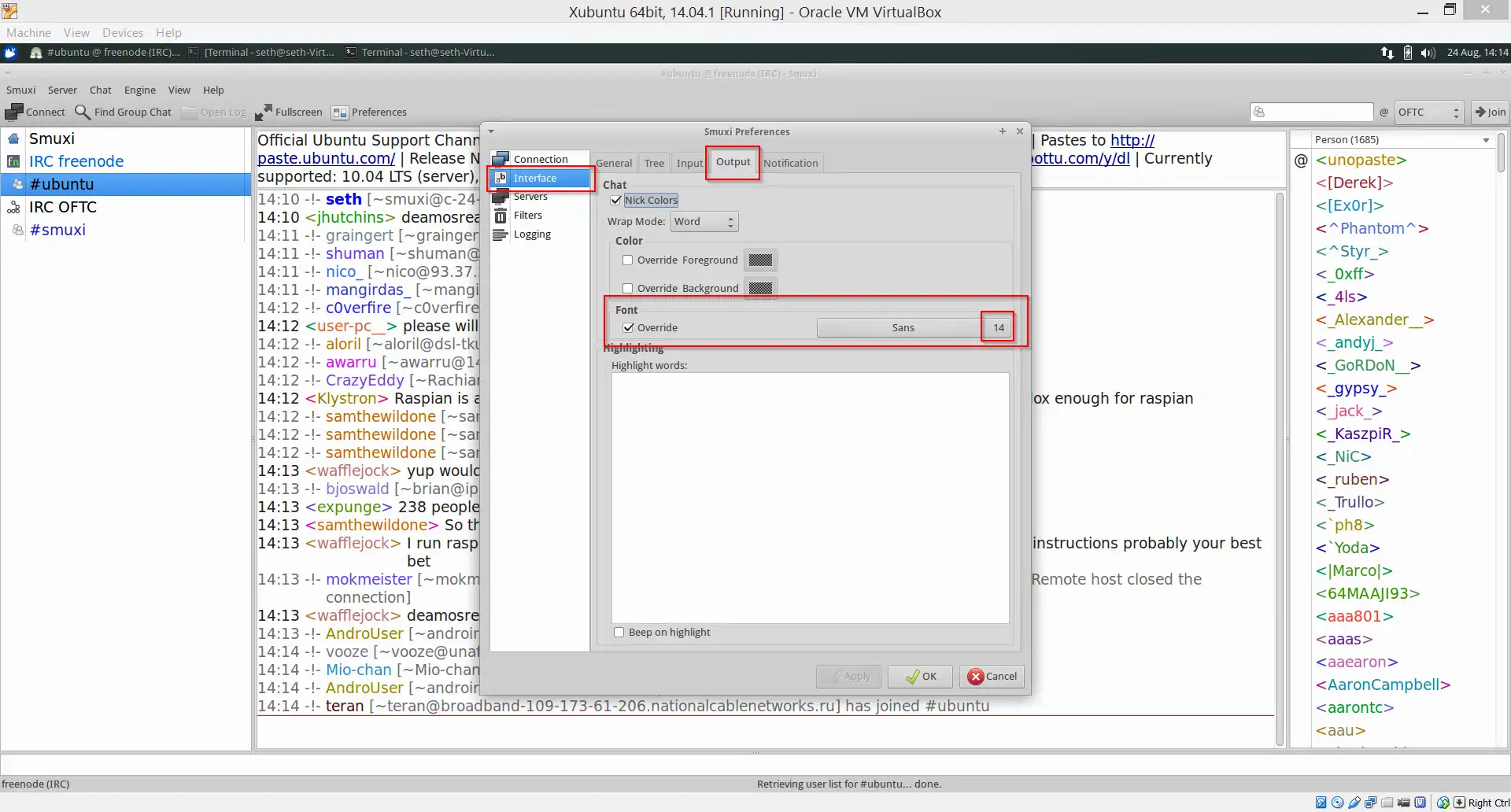Click the VirtualBox mouse integration status icon
The image size is (1511, 812).
[x=1443, y=803]
